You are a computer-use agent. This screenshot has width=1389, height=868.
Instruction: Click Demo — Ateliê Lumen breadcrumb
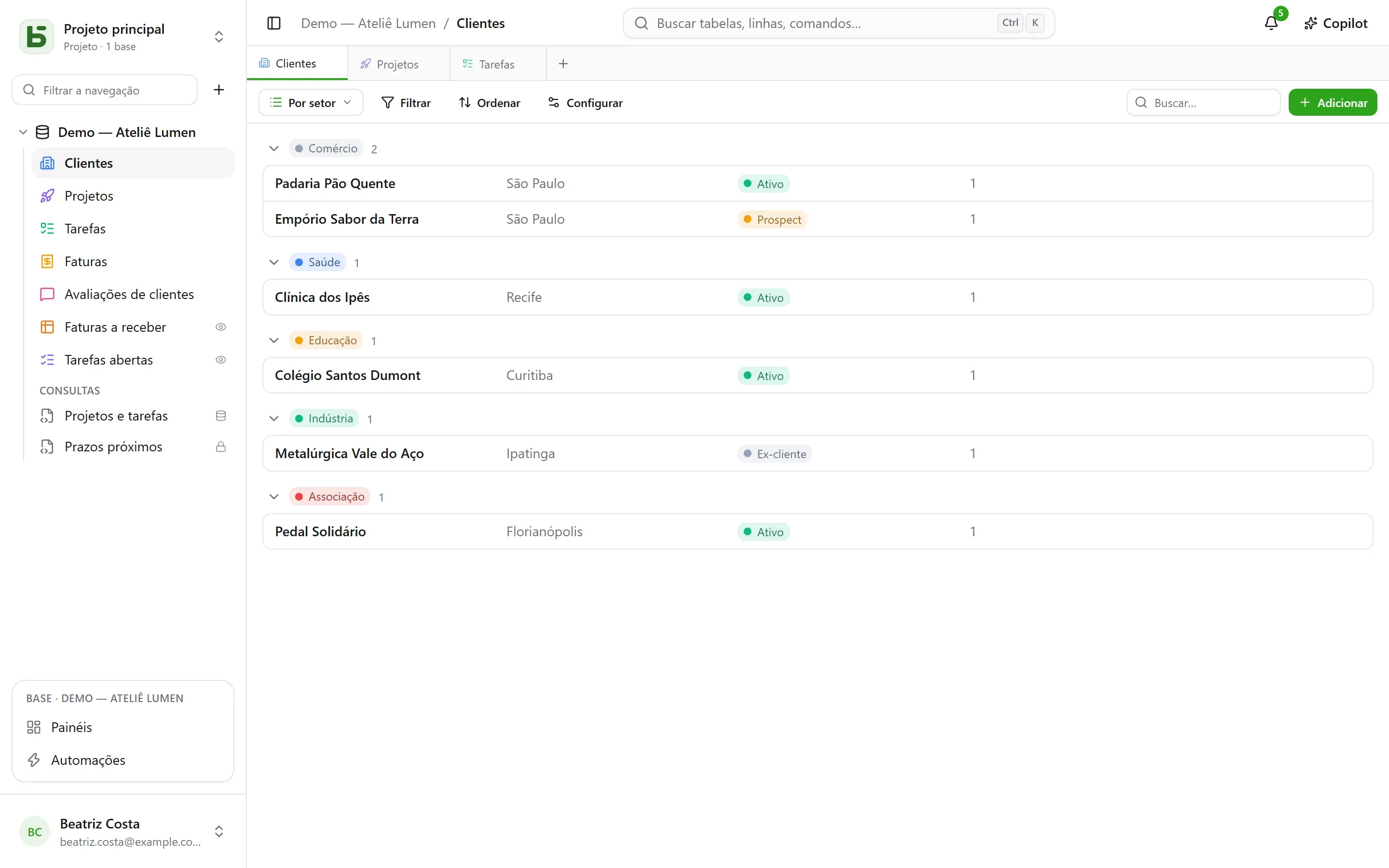(368, 24)
